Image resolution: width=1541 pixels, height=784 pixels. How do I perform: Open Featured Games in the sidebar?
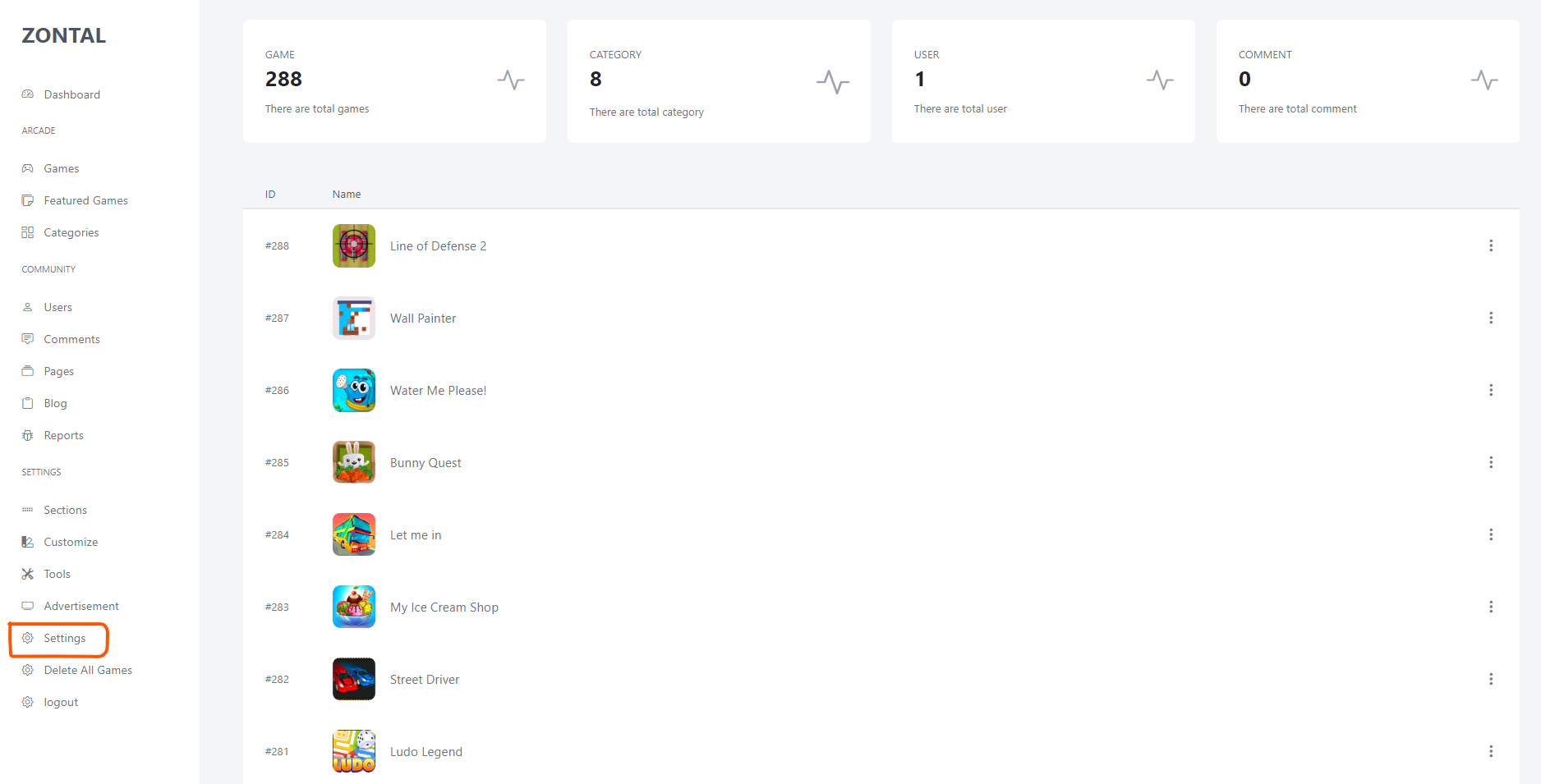click(85, 200)
